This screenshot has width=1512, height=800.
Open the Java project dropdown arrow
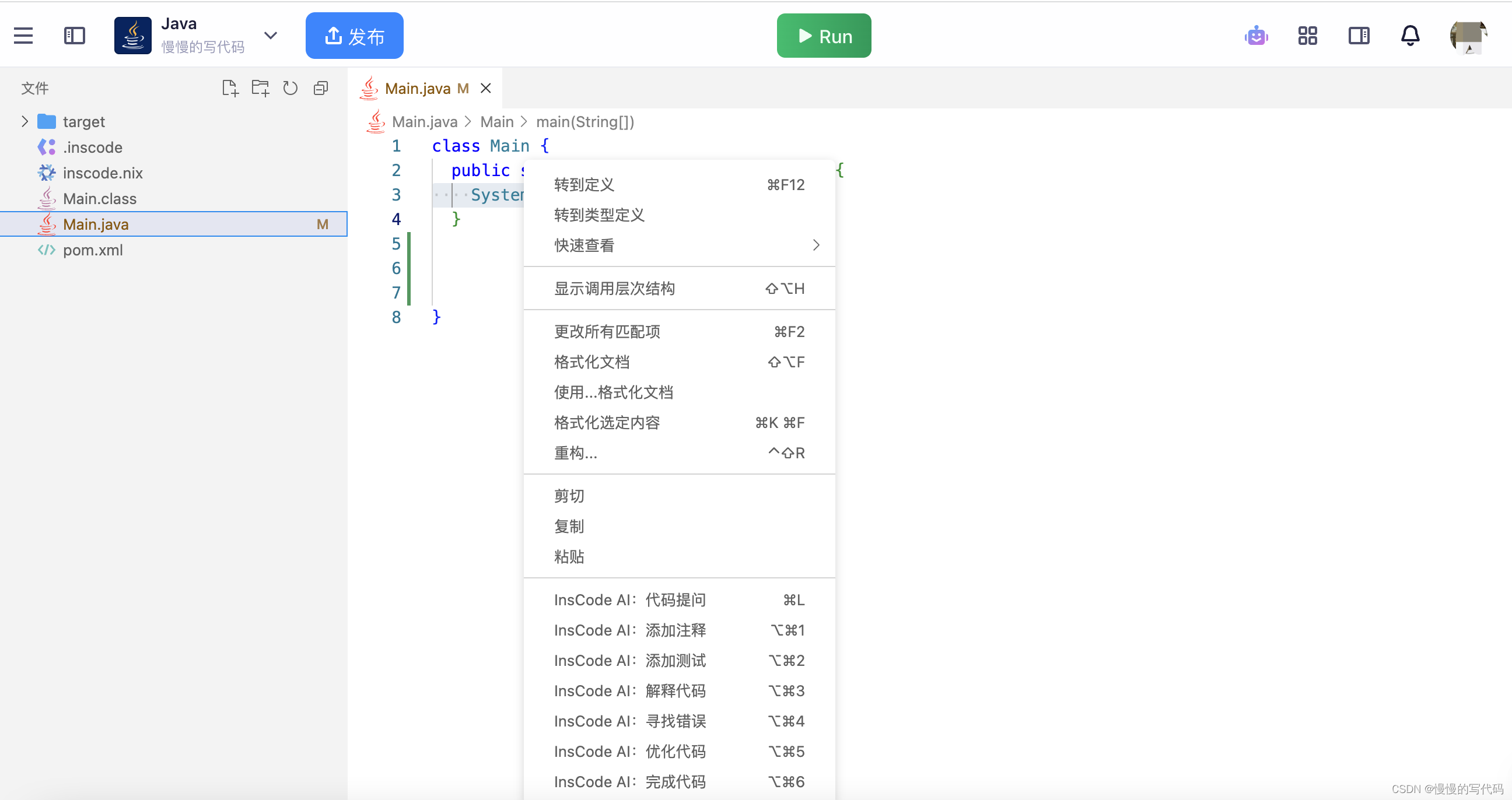[x=271, y=36]
